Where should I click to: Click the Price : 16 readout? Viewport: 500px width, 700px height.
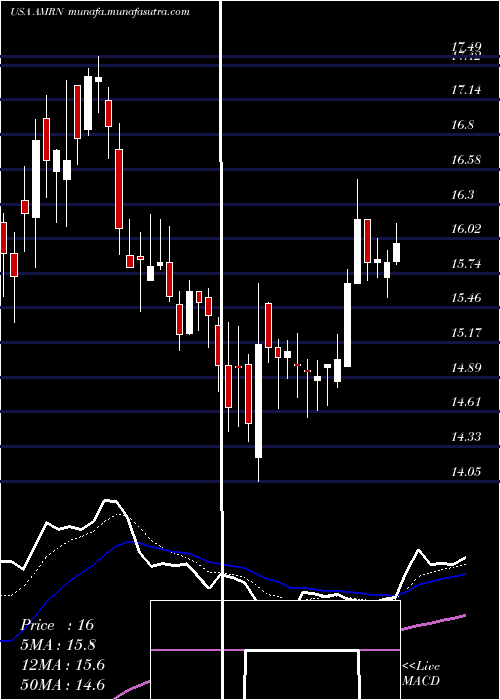(x=58, y=625)
